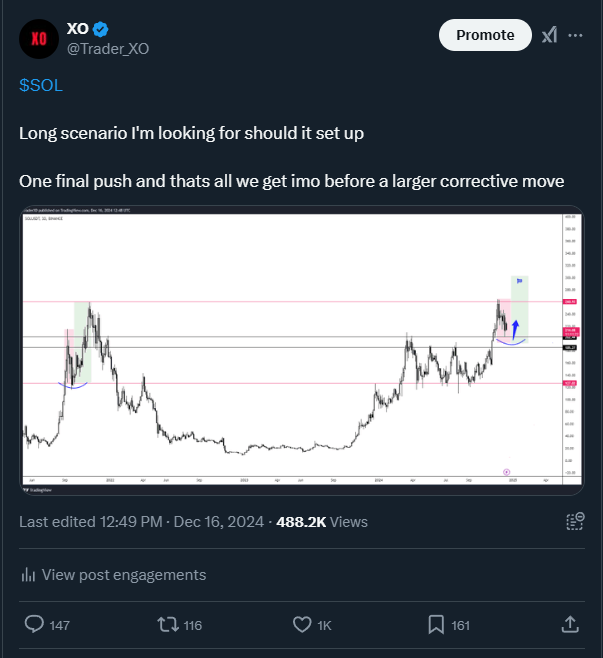
Task: Open the XO profile avatar
Action: pyautogui.click(x=39, y=39)
